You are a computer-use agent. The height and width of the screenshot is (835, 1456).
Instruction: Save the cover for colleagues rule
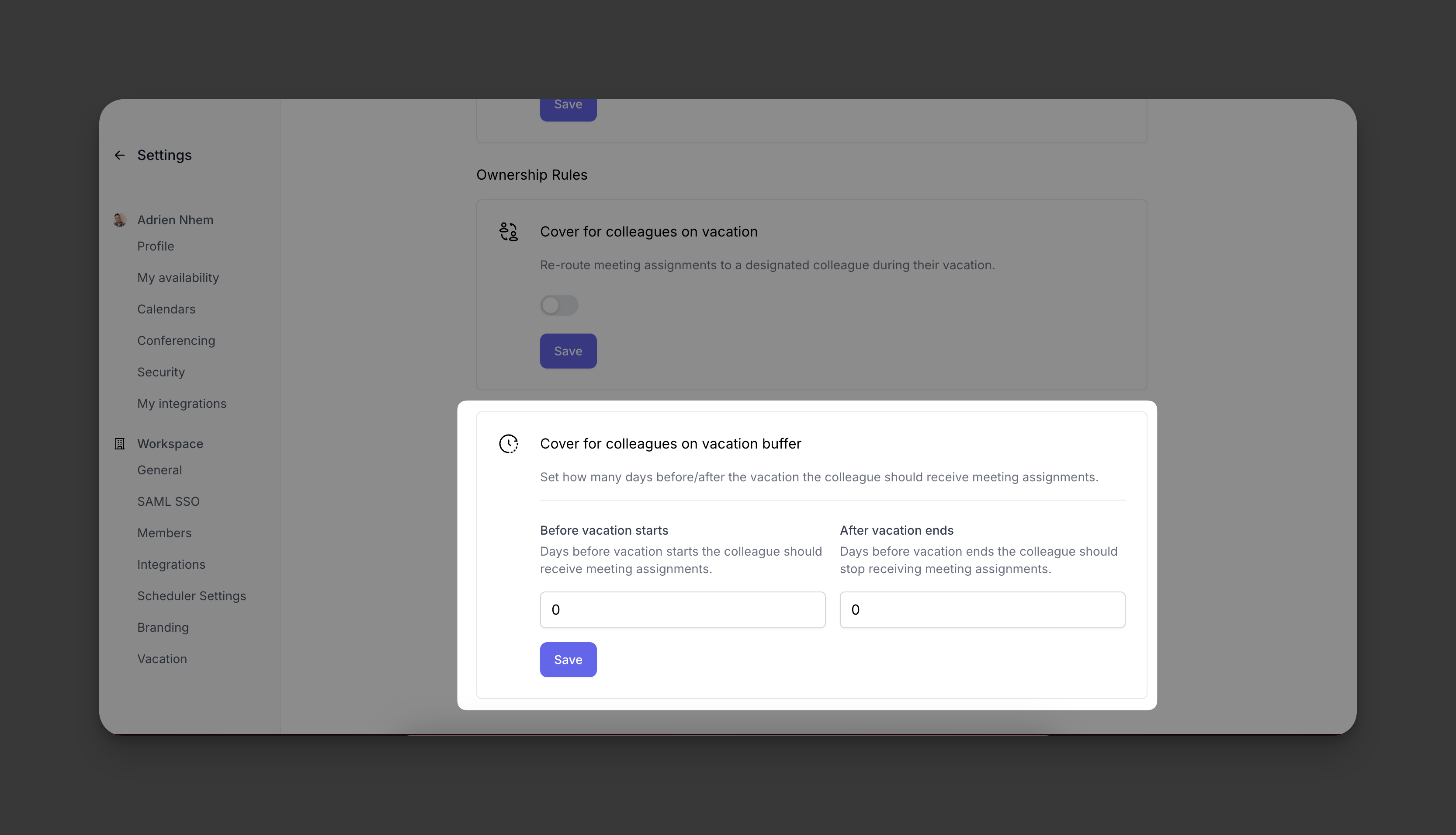click(568, 351)
